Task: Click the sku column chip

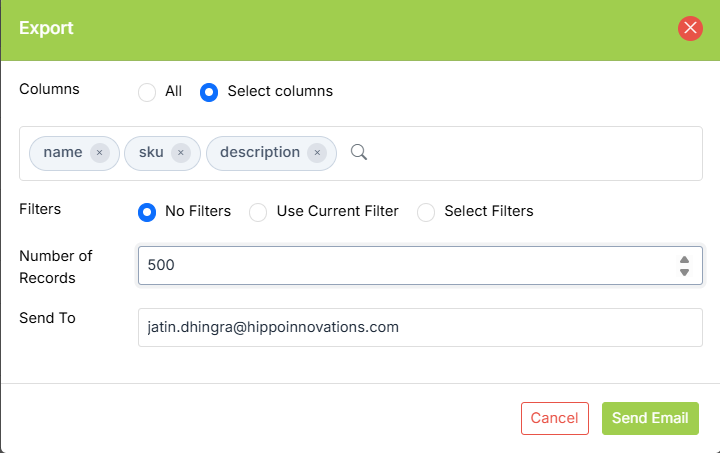Action: coord(152,153)
